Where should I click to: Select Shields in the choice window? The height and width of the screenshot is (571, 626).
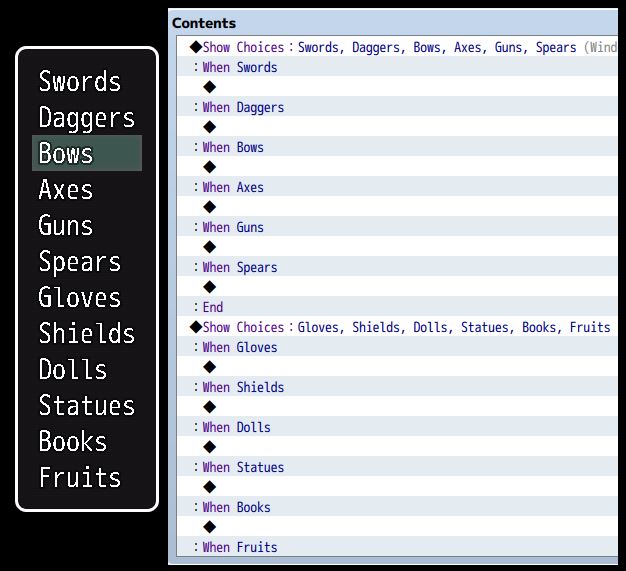coord(87,333)
